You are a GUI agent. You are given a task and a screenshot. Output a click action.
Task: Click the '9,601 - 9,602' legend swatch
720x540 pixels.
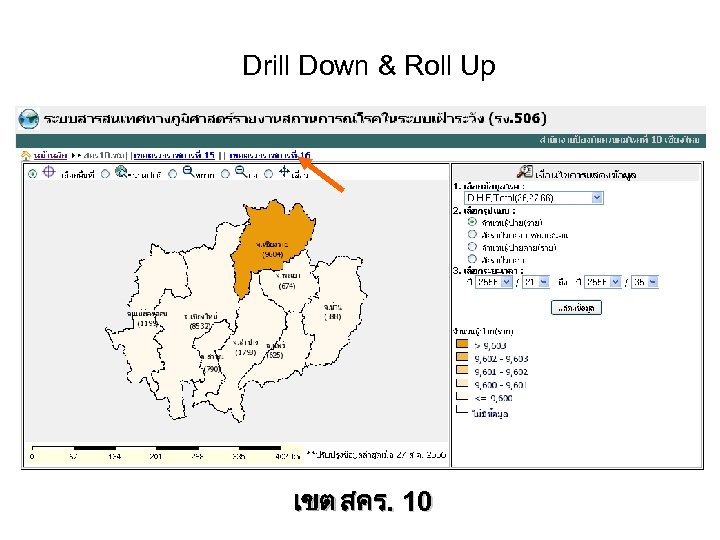[x=462, y=370]
